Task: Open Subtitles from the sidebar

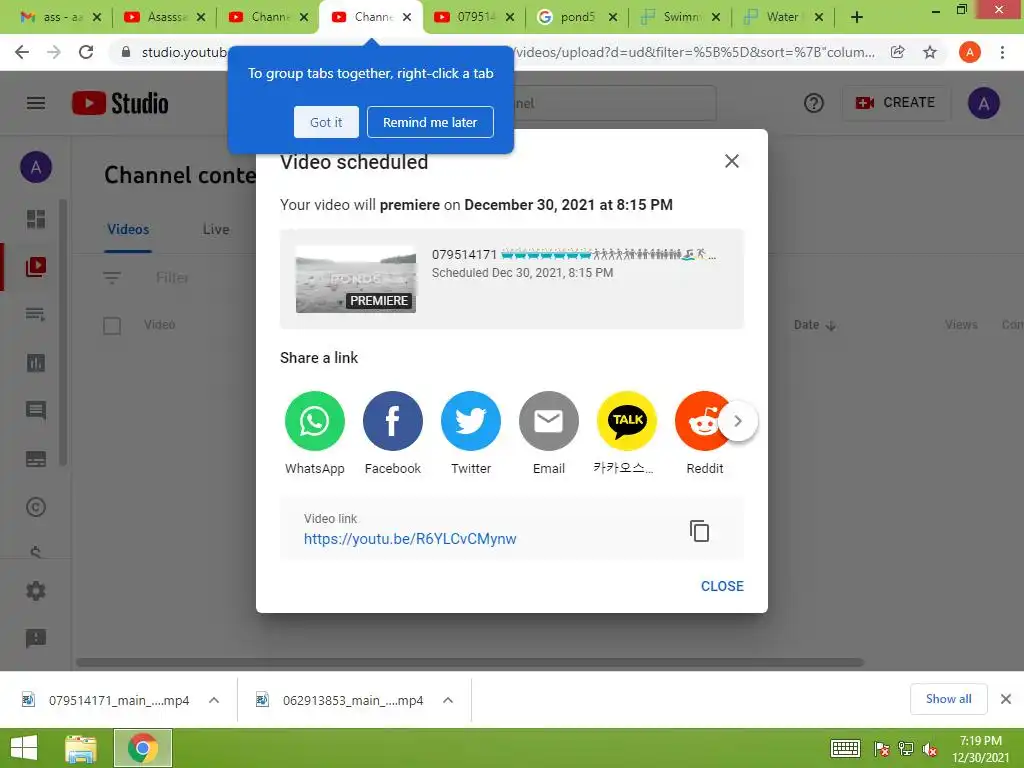Action: tap(36, 459)
